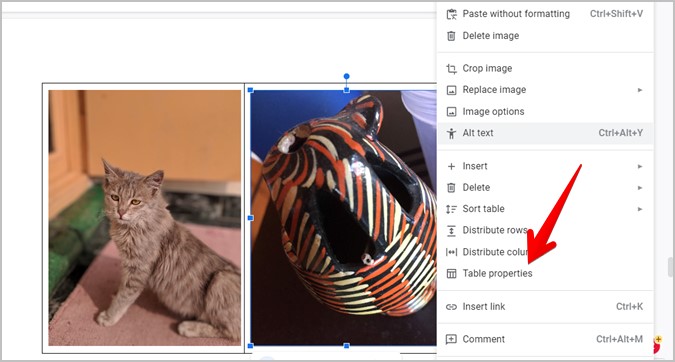Choose Crop image option

tap(545, 68)
